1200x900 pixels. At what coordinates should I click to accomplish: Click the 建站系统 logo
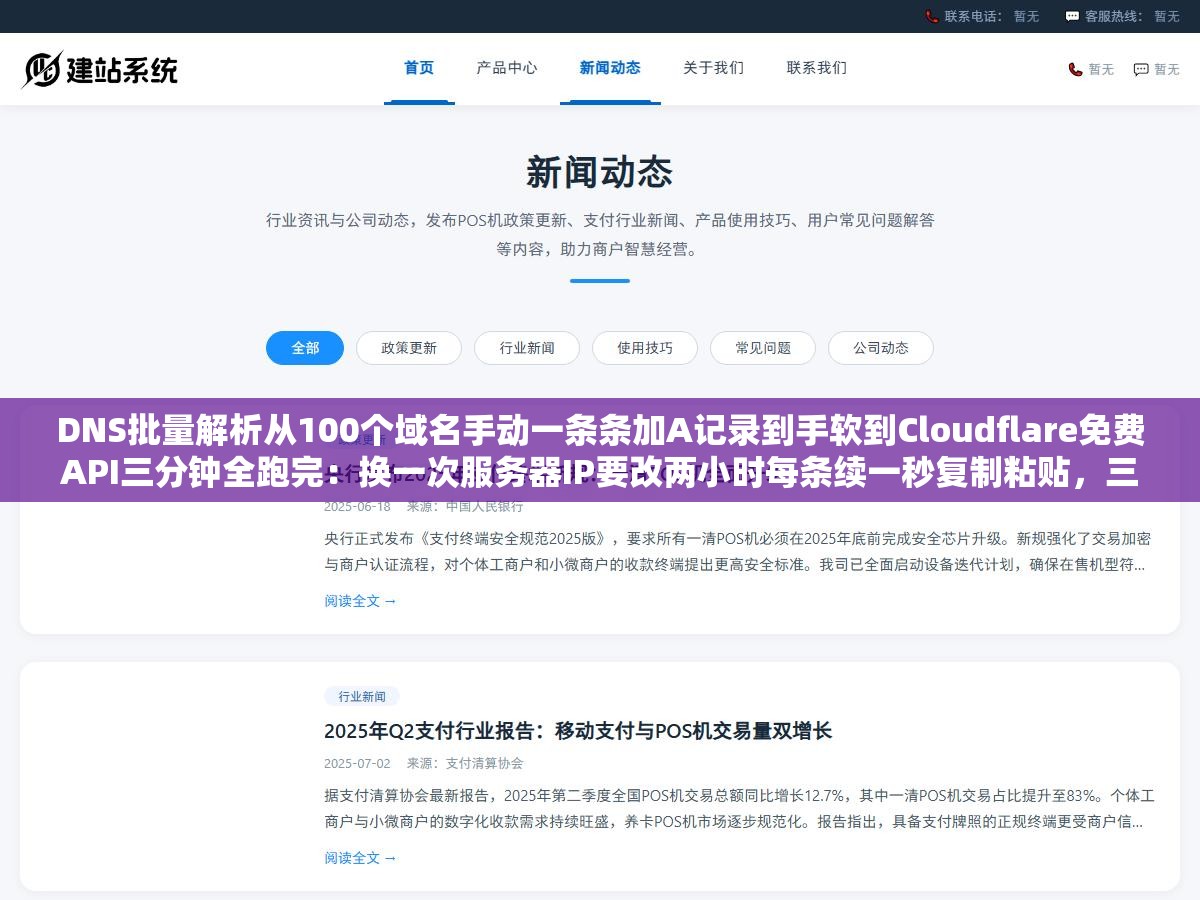(100, 69)
